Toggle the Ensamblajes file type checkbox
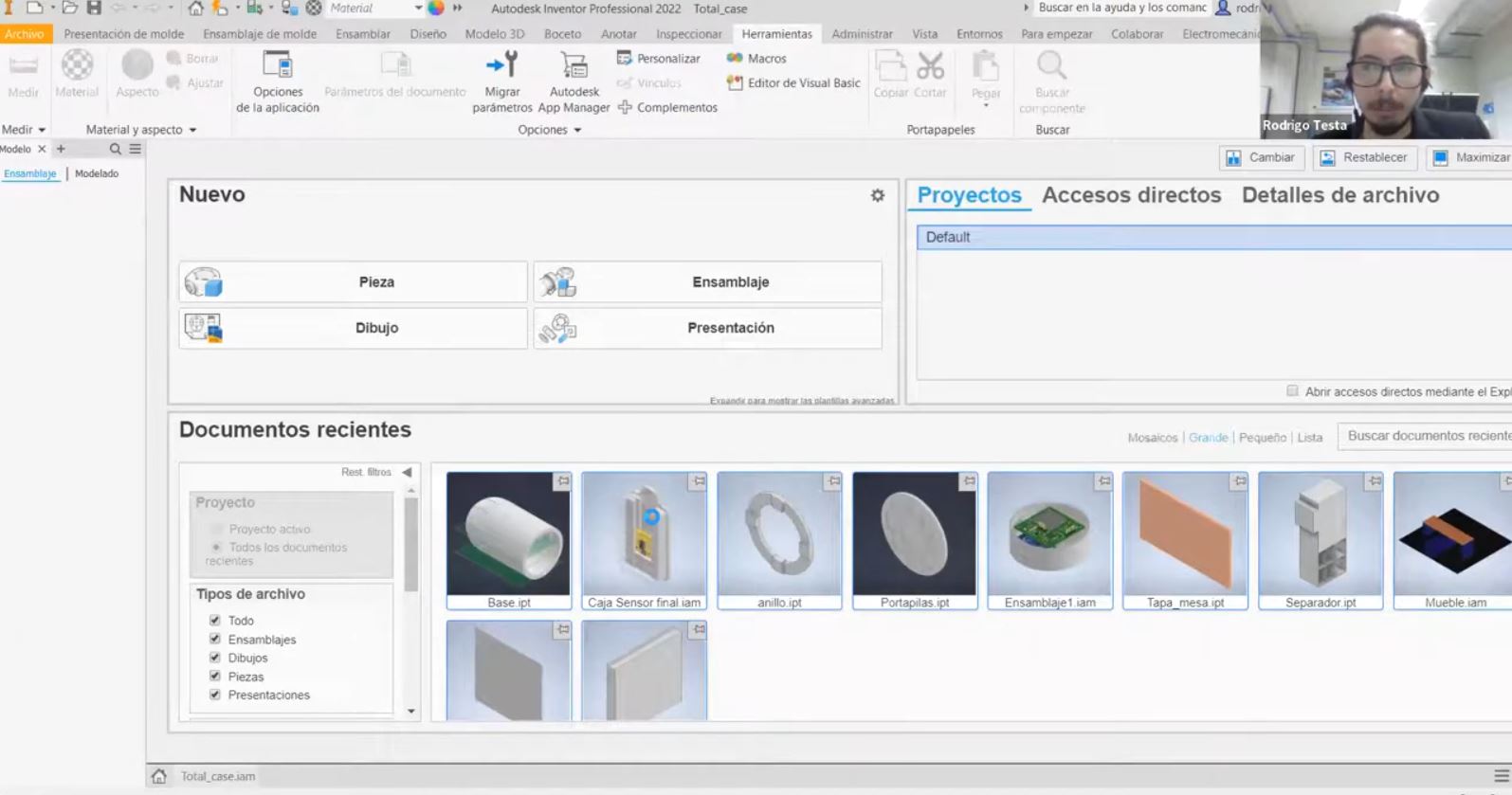Image resolution: width=1512 pixels, height=795 pixels. [x=215, y=639]
